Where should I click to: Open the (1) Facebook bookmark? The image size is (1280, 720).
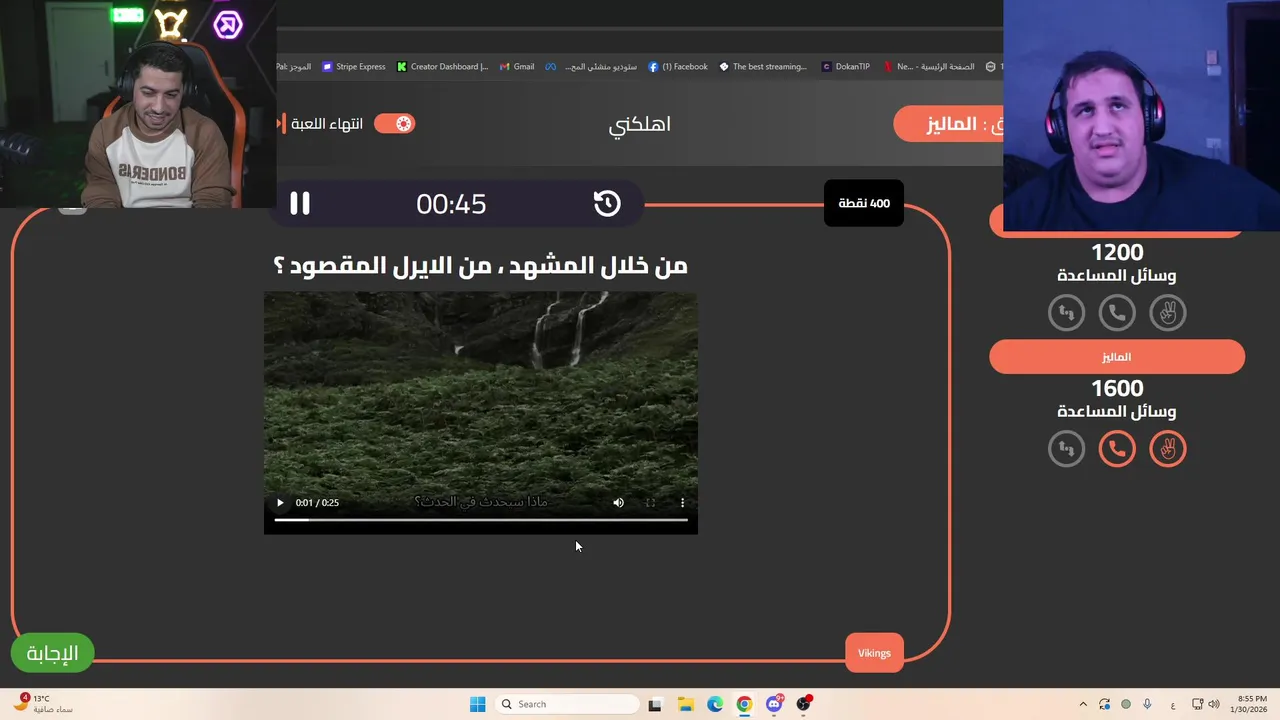(678, 67)
